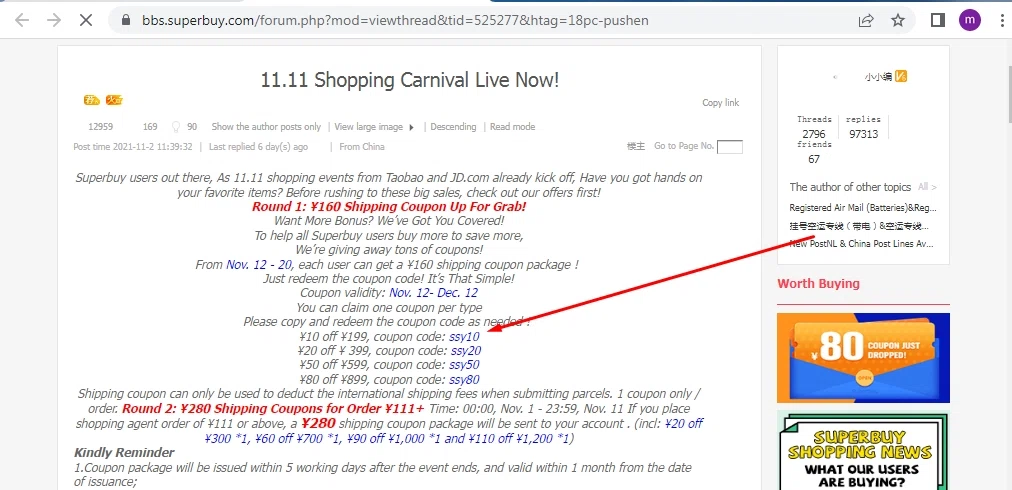Stop page loading with X icon

point(85,20)
